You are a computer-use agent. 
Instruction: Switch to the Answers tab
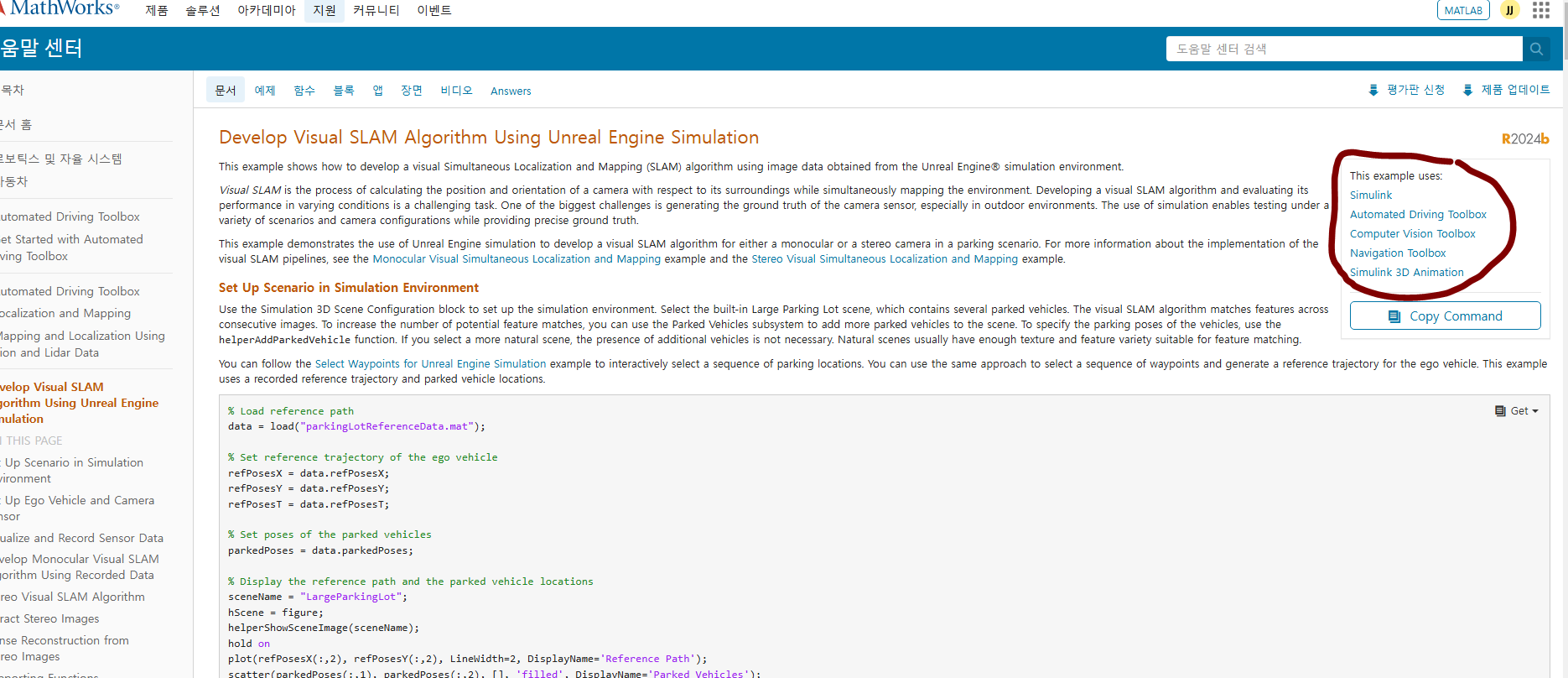(511, 91)
